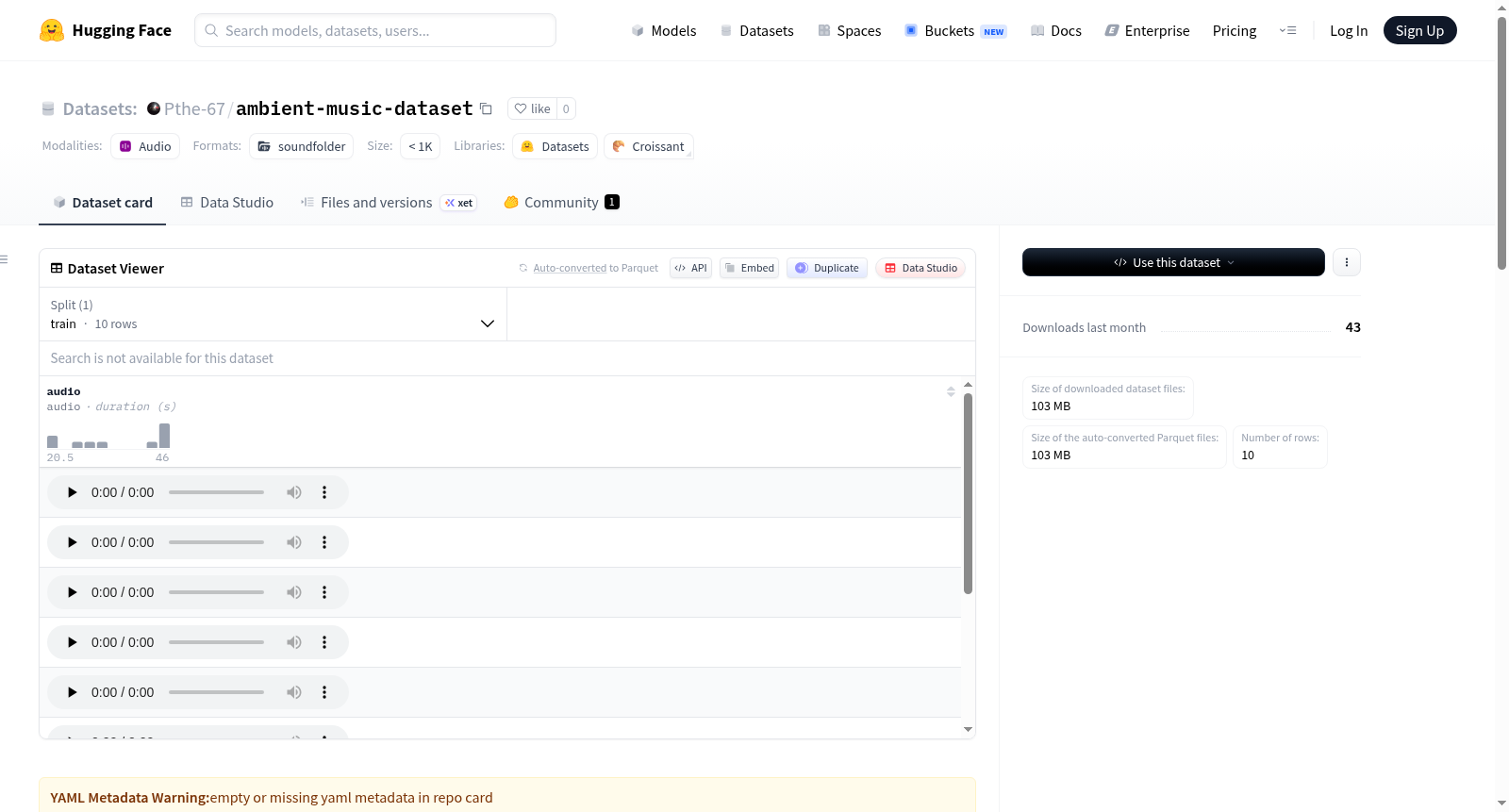Screen dimensions: 1509x812
Task: Sort the audio column using sort arrows
Action: pos(951,391)
